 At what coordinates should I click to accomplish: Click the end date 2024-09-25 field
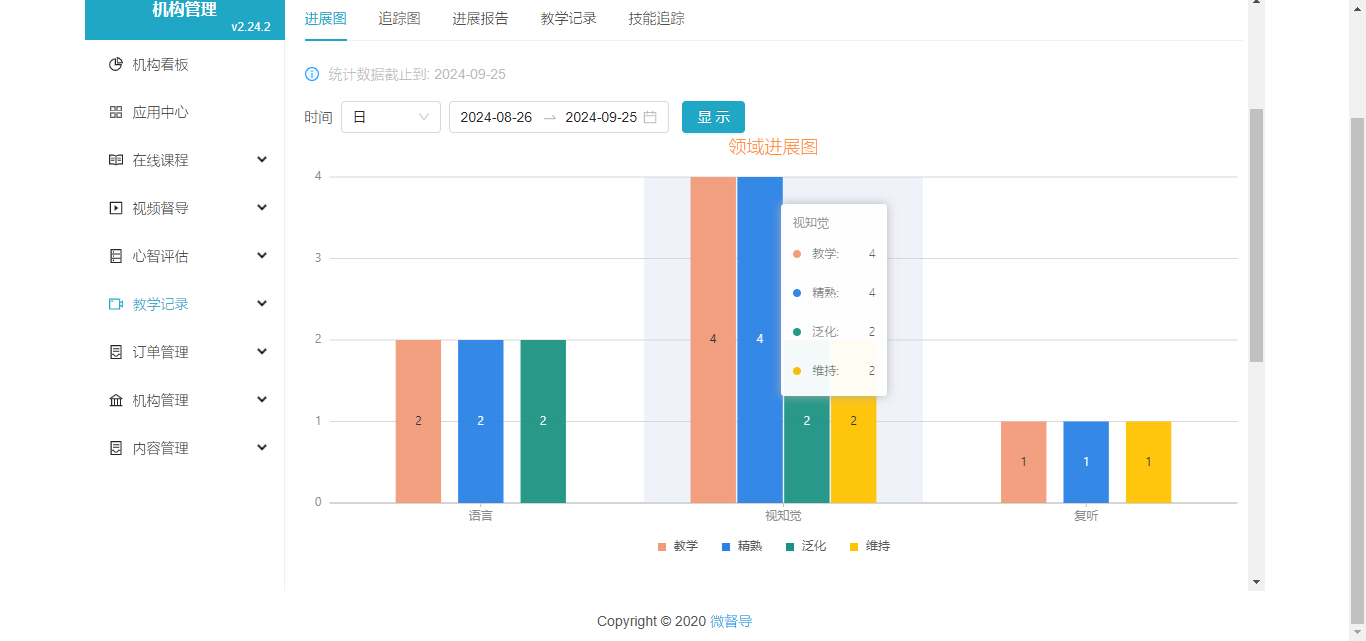tap(601, 117)
